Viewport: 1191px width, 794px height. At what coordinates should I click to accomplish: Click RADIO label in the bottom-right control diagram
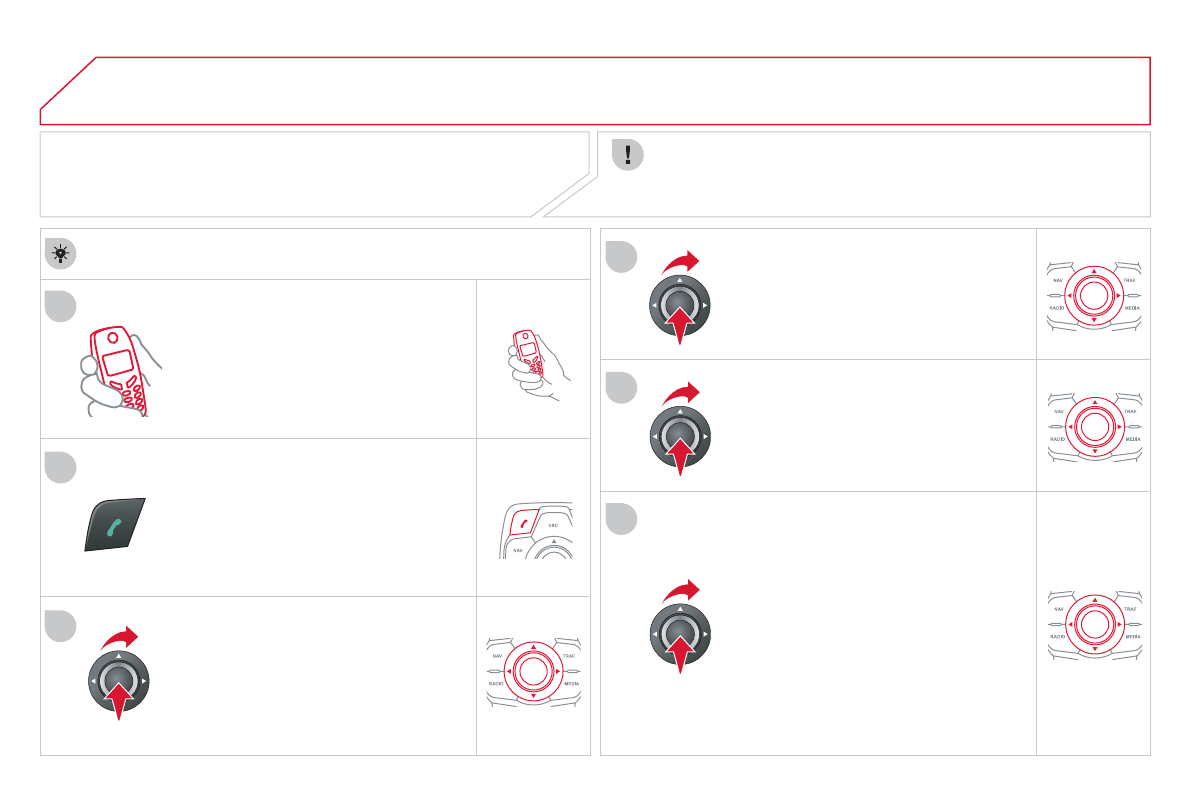tap(1058, 636)
